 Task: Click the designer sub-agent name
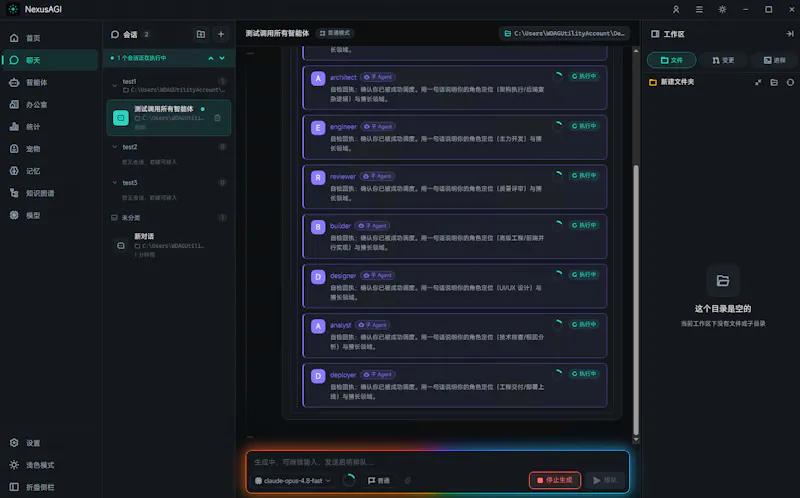(343, 276)
